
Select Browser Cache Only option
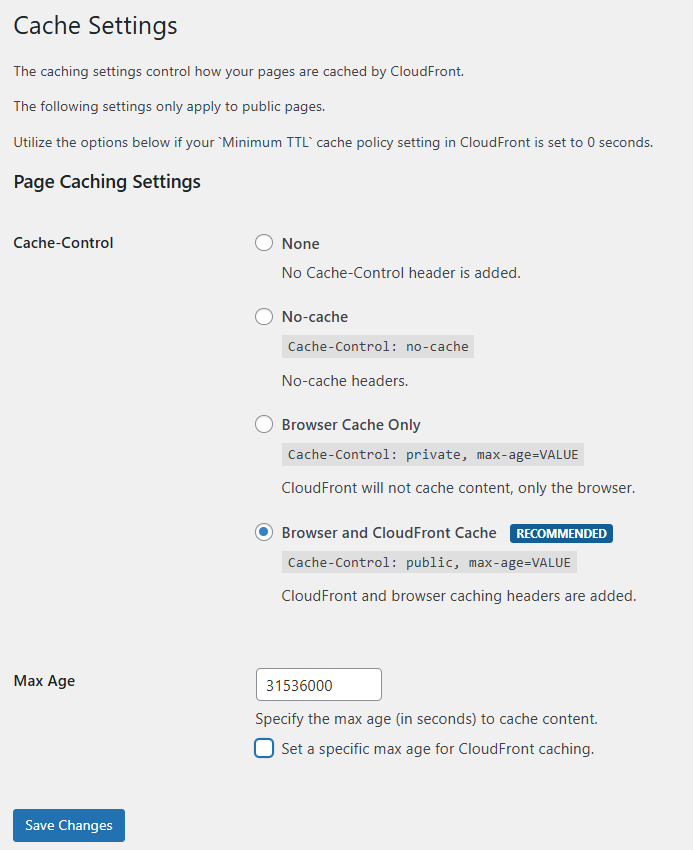263,423
